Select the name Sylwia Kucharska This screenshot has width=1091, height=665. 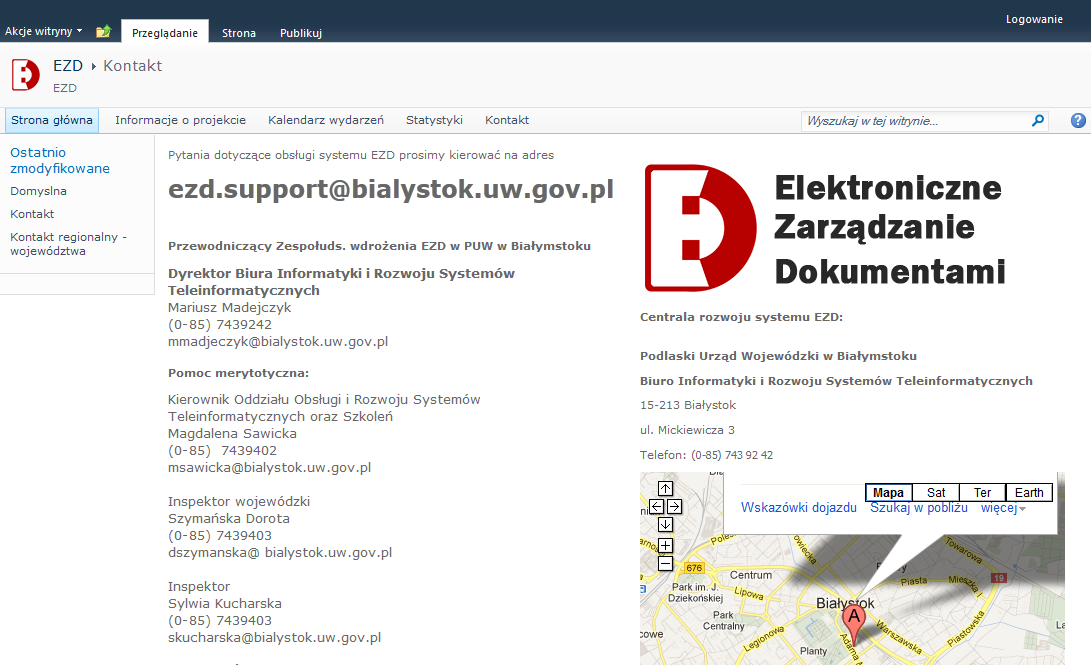(x=225, y=603)
